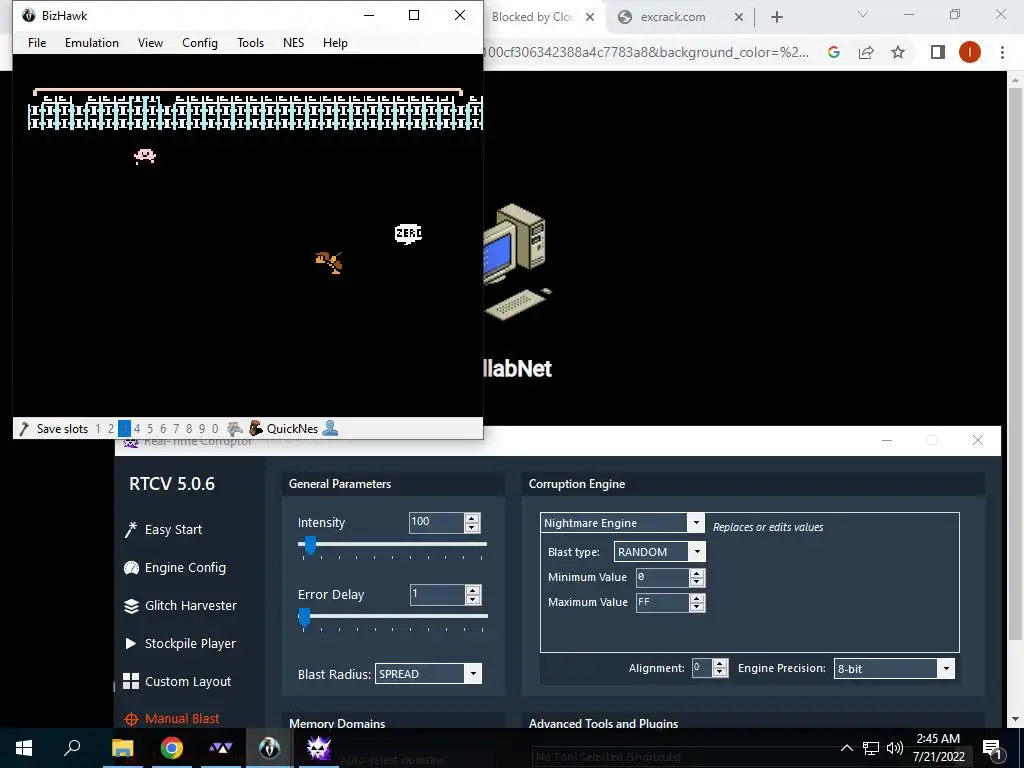Increase Minimum Value with up arrow
This screenshot has width=1024, height=768.
[x=697, y=573]
